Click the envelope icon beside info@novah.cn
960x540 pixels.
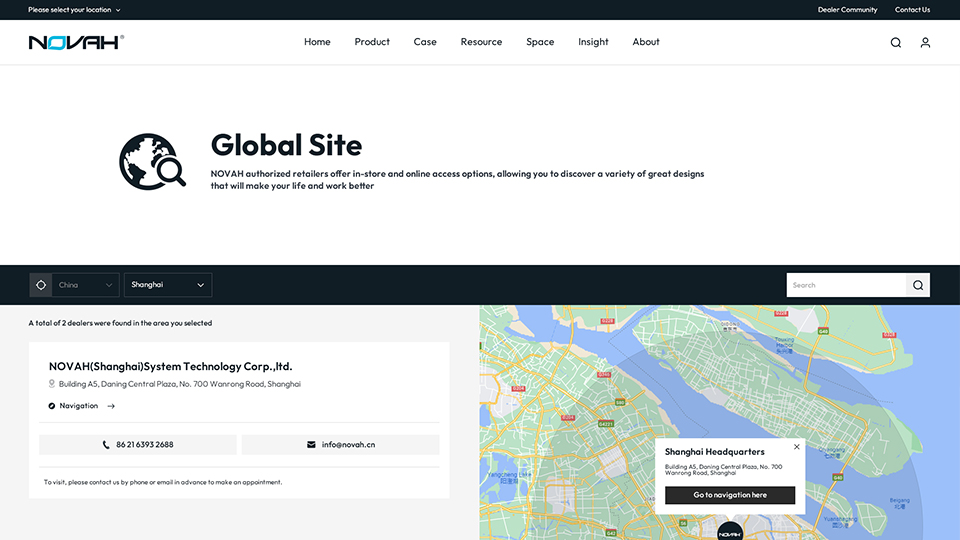pos(311,444)
